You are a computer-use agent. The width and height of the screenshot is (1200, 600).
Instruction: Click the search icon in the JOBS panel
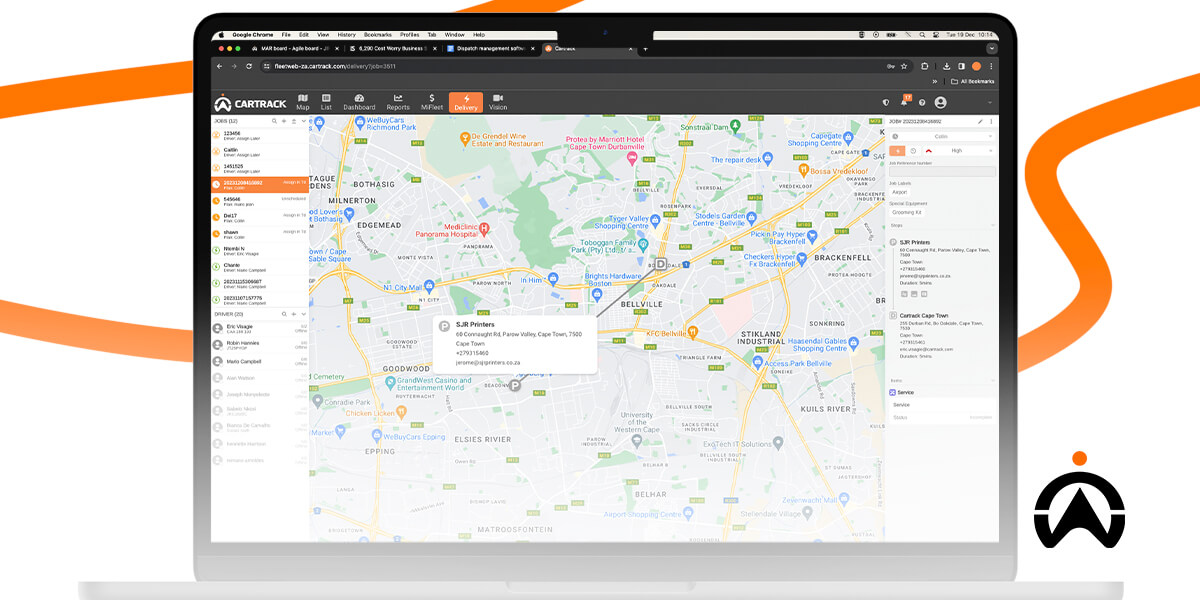tap(274, 121)
